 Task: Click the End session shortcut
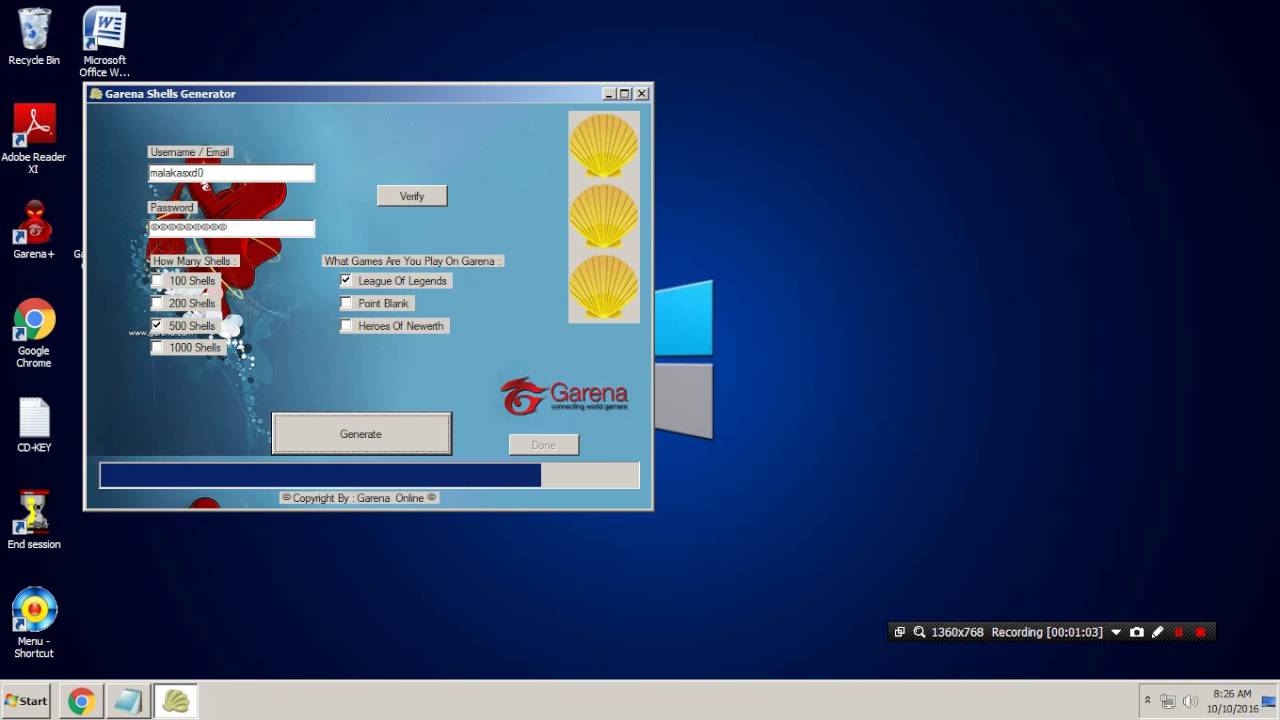point(34,520)
